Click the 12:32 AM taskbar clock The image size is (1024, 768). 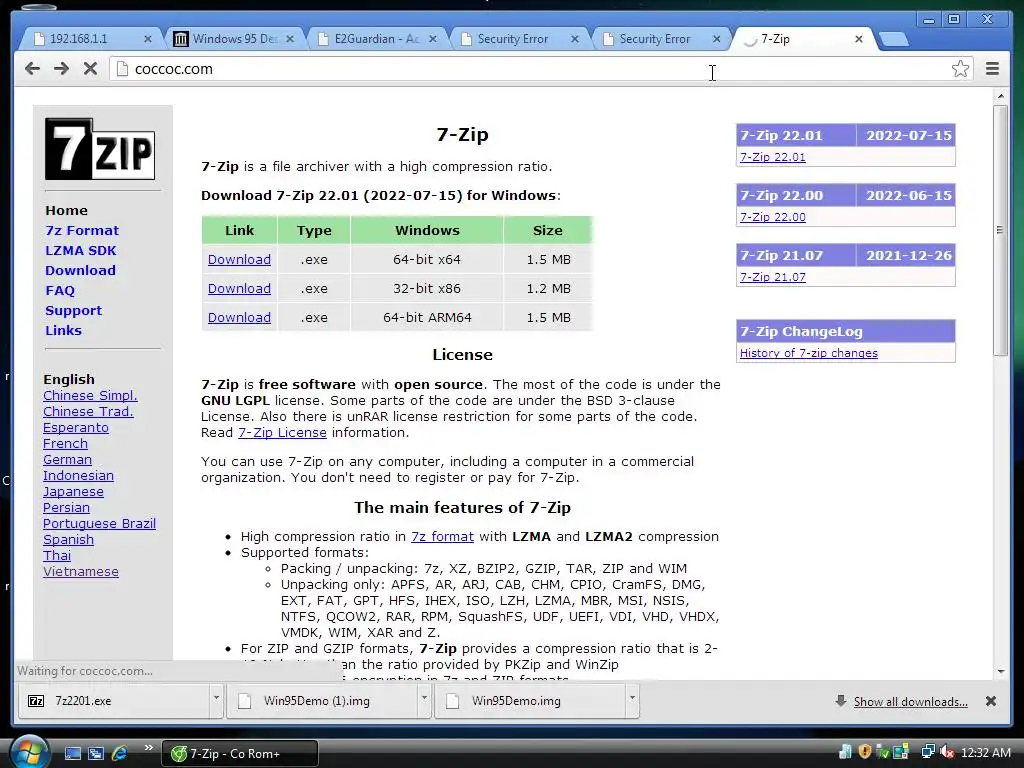tap(985, 752)
